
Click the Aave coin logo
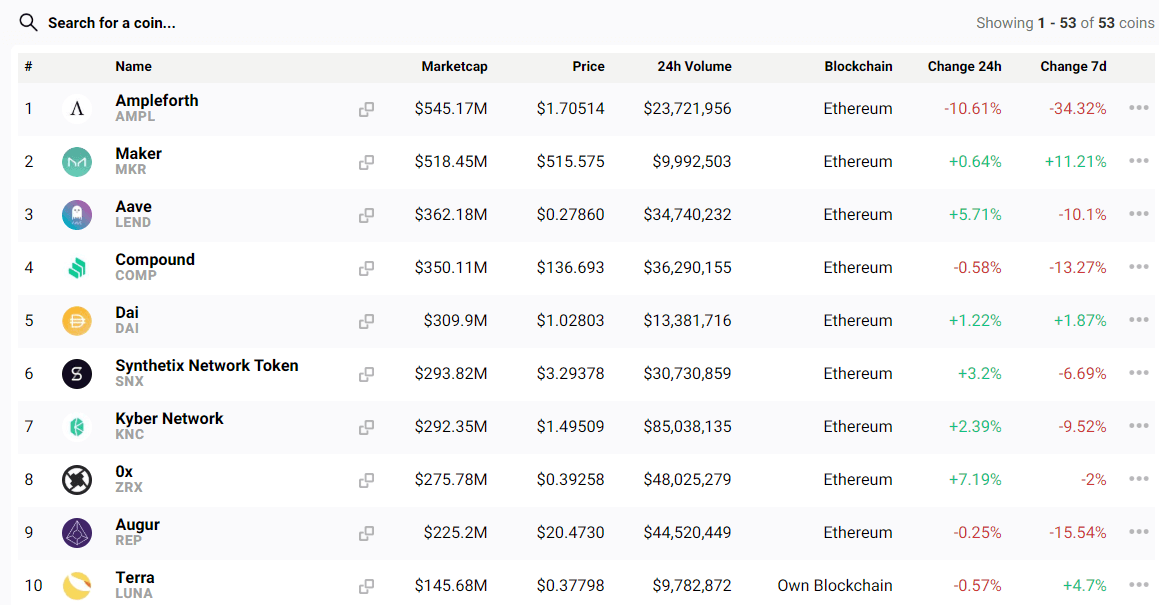click(x=77, y=215)
